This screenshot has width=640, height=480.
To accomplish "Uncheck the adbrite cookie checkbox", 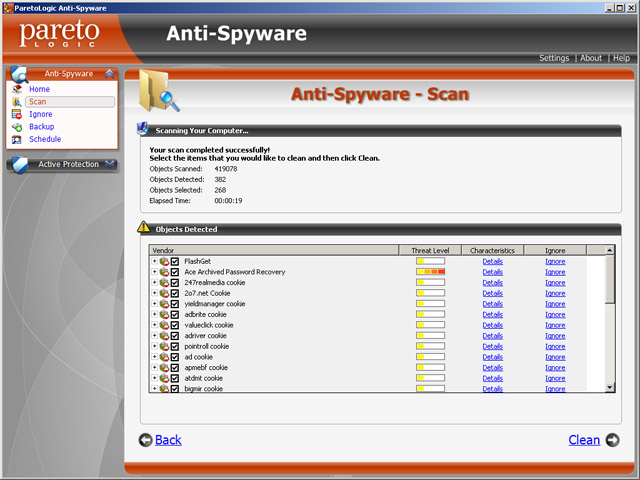I will tap(175, 314).
